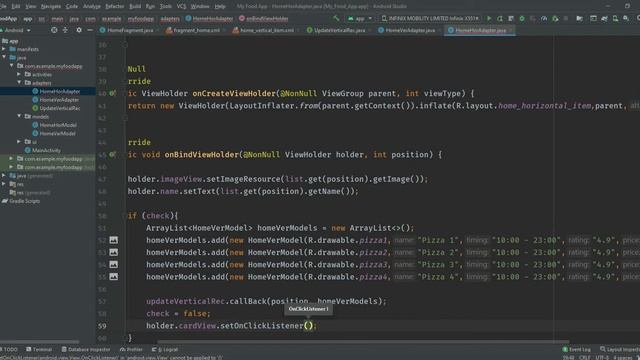Click the Profile app icon

(544, 18)
